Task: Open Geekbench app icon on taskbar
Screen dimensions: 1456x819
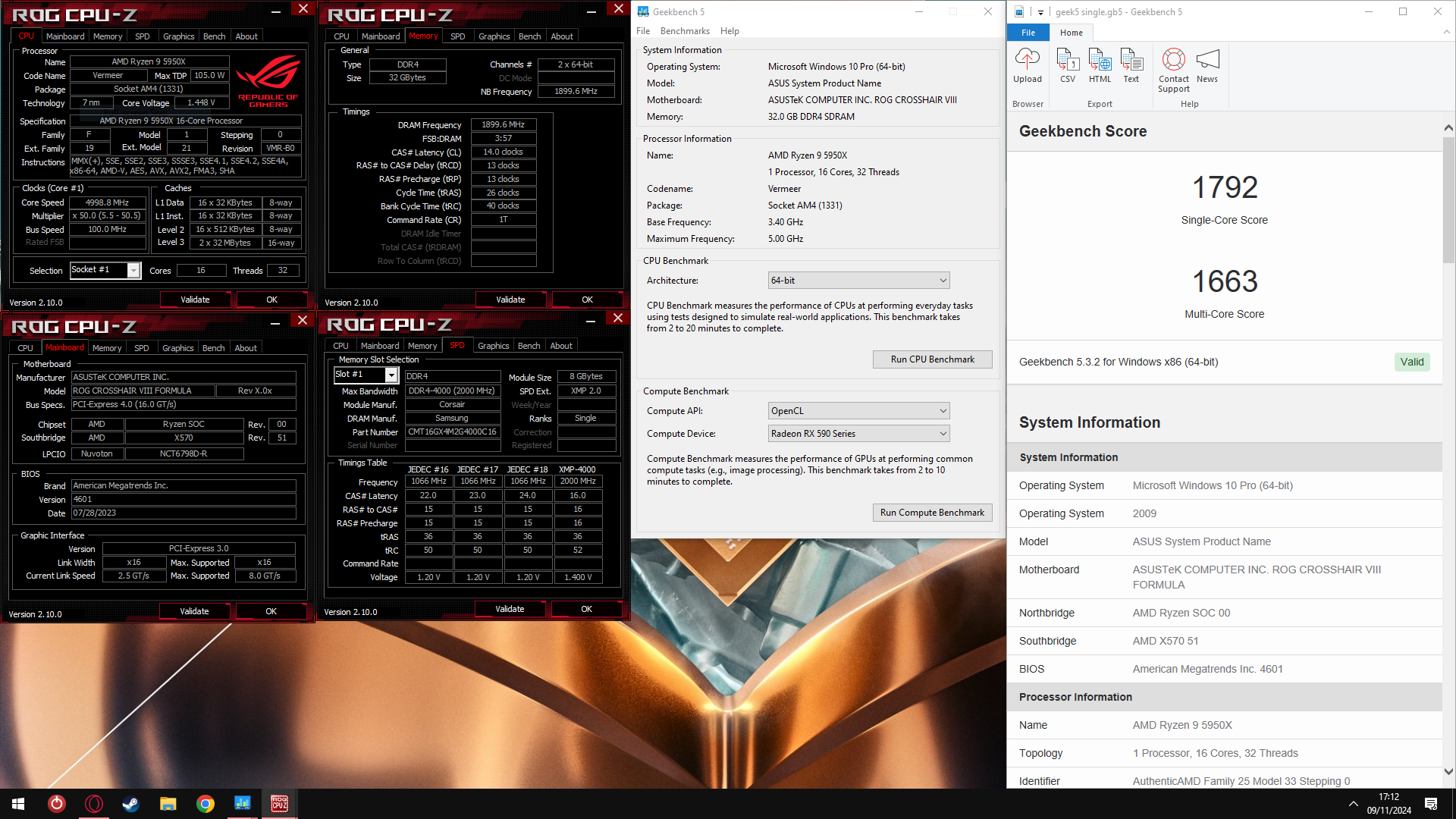Action: [243, 804]
